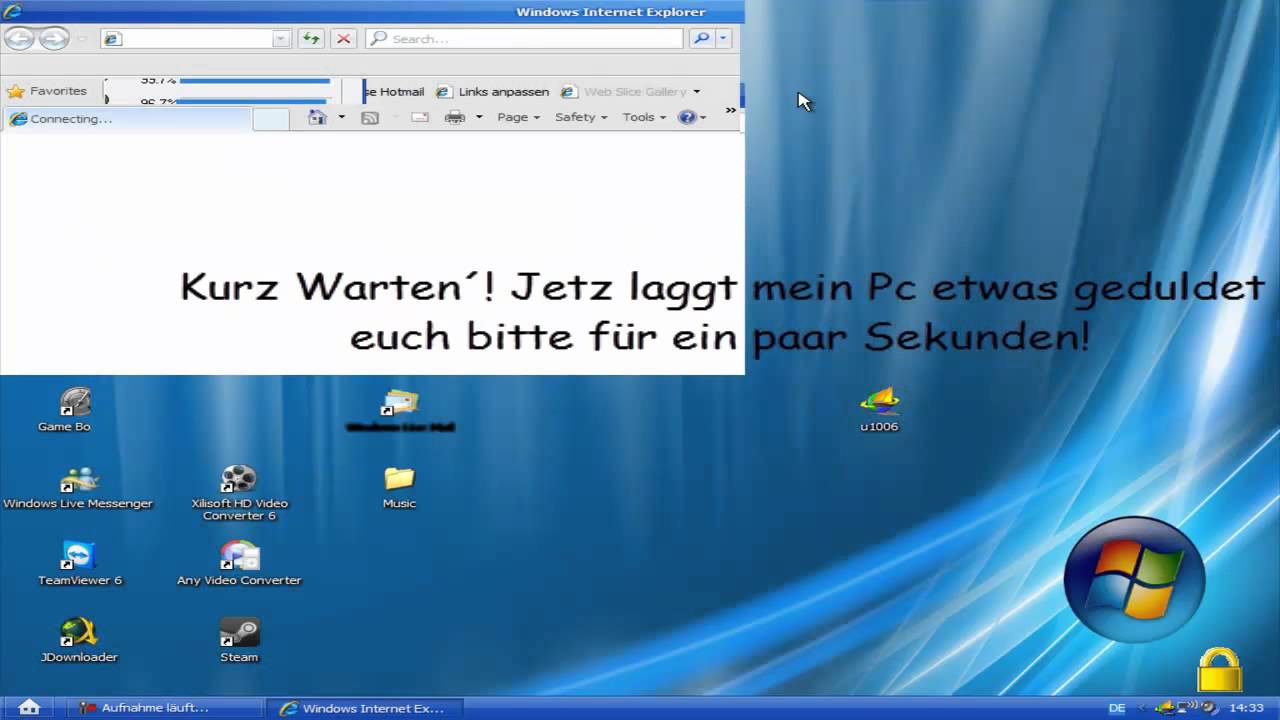Screen dimensions: 1280x720
Task: Open the address bar history dropdown
Action: 281,39
